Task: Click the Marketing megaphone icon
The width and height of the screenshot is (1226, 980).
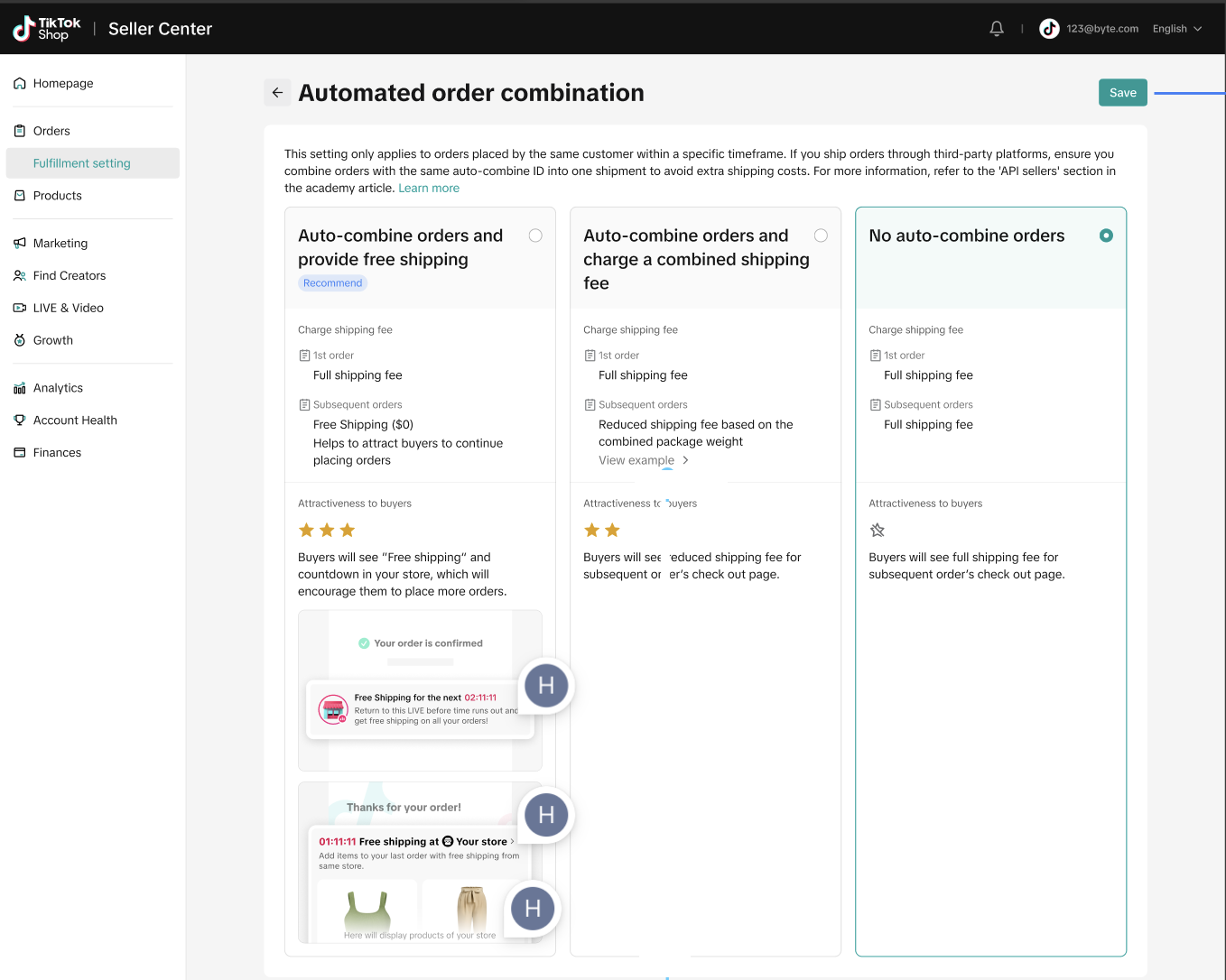Action: (20, 244)
